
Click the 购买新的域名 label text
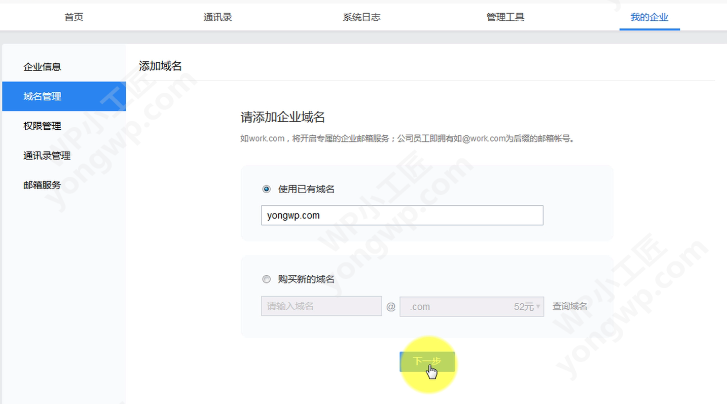click(306, 279)
